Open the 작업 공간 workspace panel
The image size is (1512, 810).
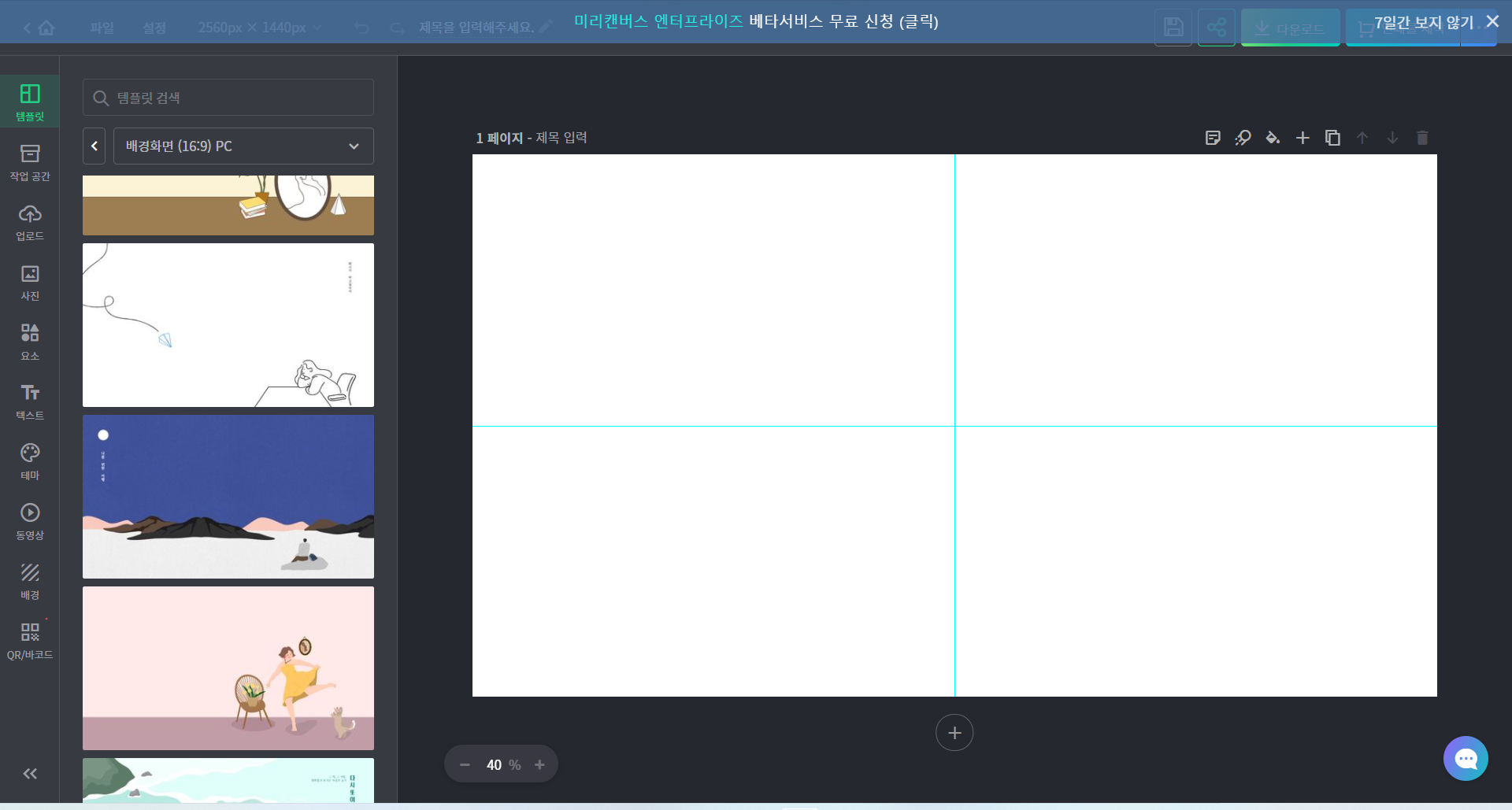[30, 162]
